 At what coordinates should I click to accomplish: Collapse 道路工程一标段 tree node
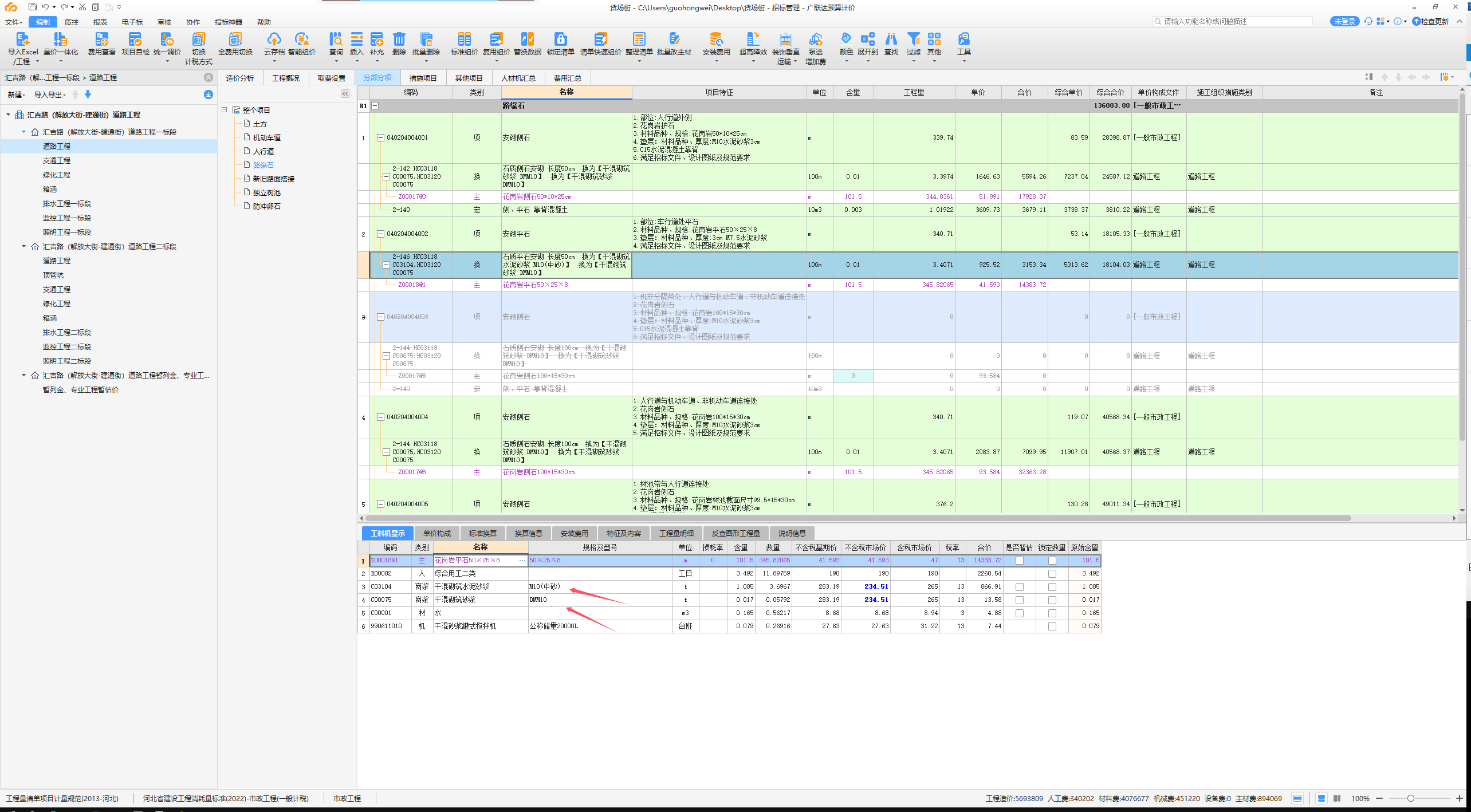pos(23,132)
